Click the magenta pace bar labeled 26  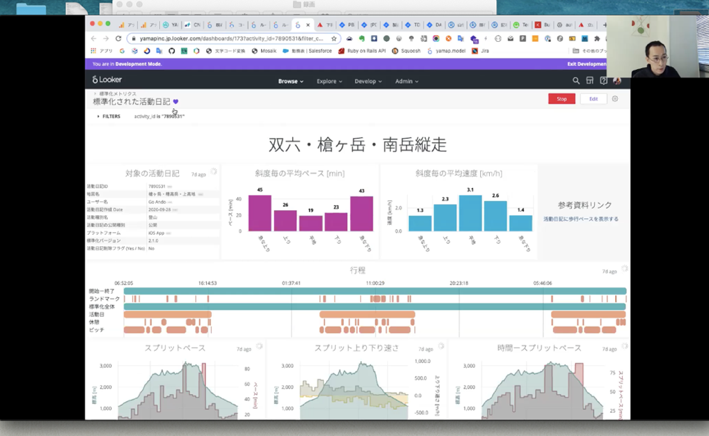(x=285, y=221)
